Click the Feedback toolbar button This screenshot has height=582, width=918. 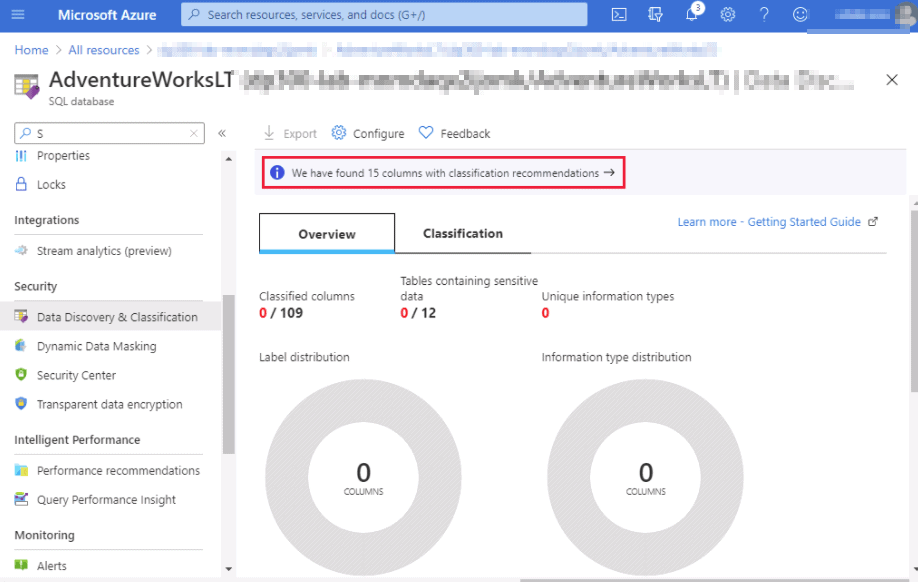pyautogui.click(x=454, y=133)
